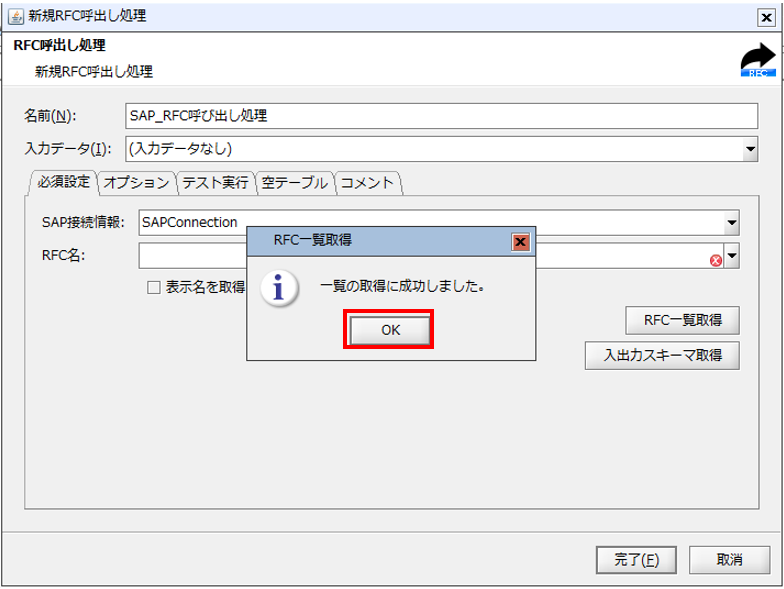Click the blue info icon in the dialog
This screenshot has height=589, width=784.
(x=280, y=287)
